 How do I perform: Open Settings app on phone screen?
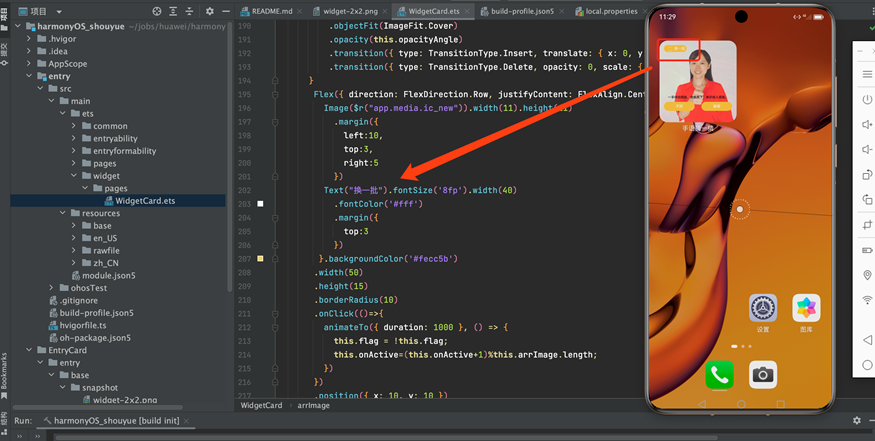tap(763, 309)
